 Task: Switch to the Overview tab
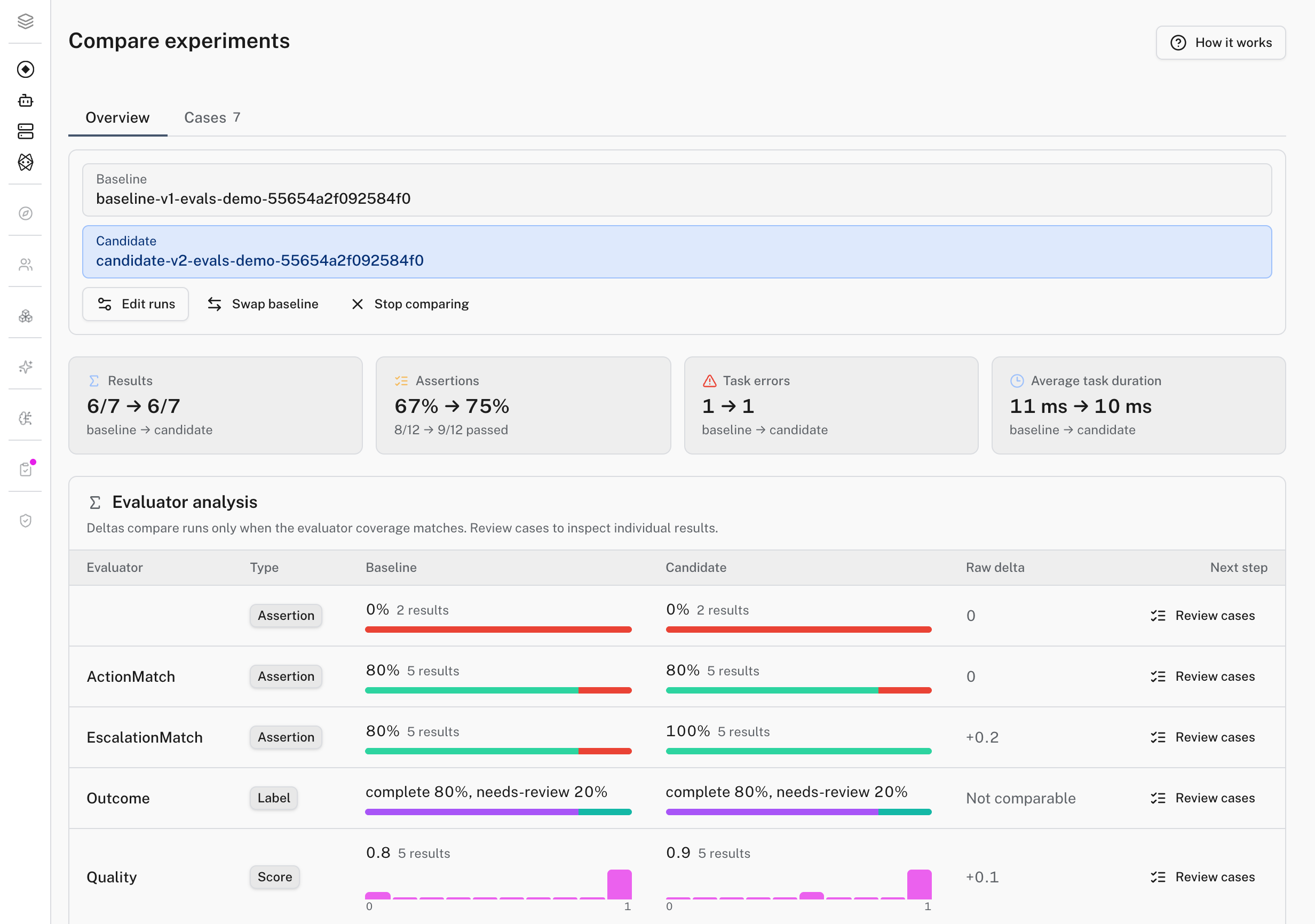point(117,117)
